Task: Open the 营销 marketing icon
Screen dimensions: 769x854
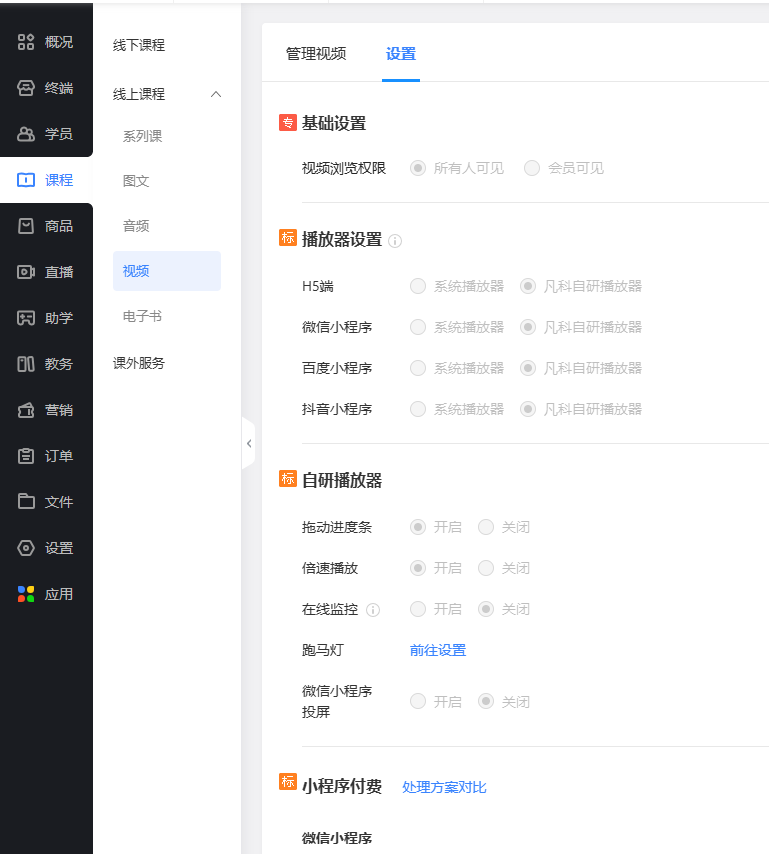Action: point(26,410)
